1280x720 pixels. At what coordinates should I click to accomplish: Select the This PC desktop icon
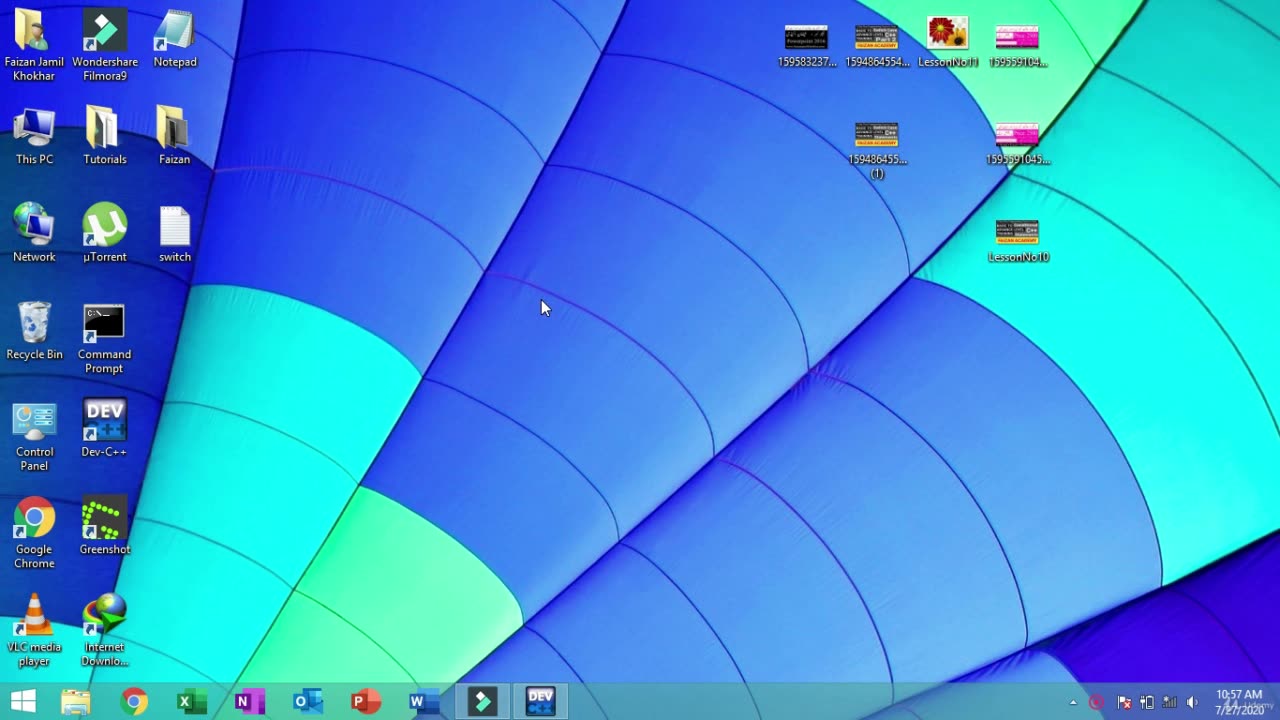[x=34, y=137]
